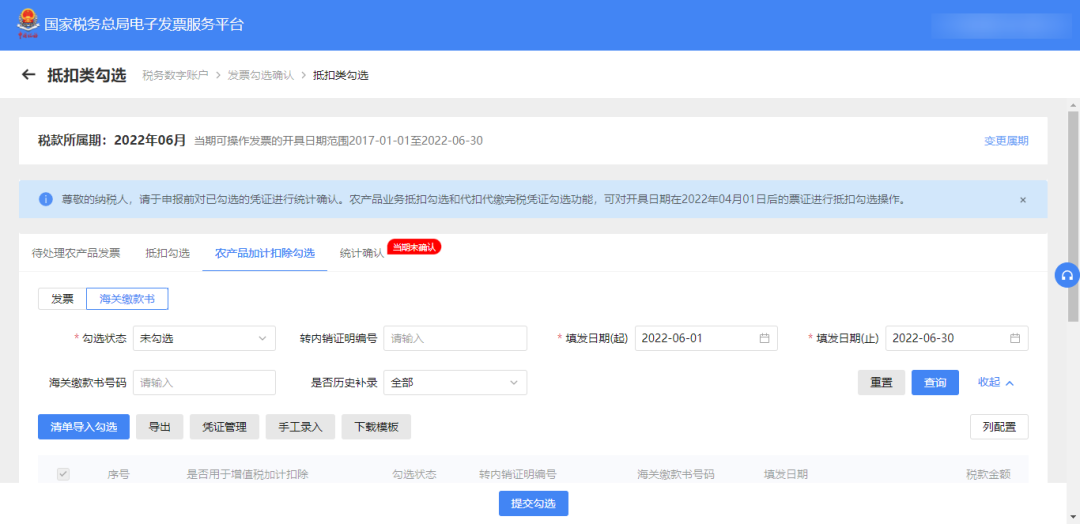
Task: Click the 序号 column header
Action: (118, 474)
